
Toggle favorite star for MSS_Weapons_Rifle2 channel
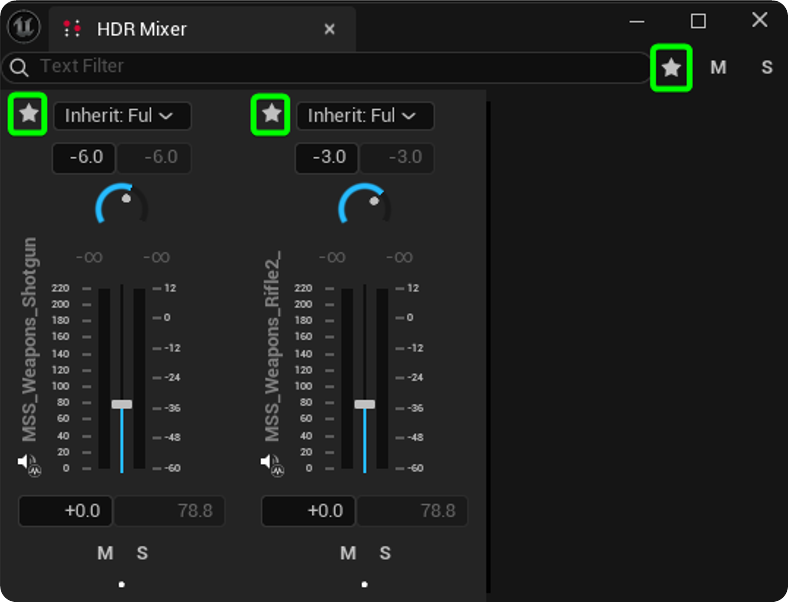(x=271, y=114)
